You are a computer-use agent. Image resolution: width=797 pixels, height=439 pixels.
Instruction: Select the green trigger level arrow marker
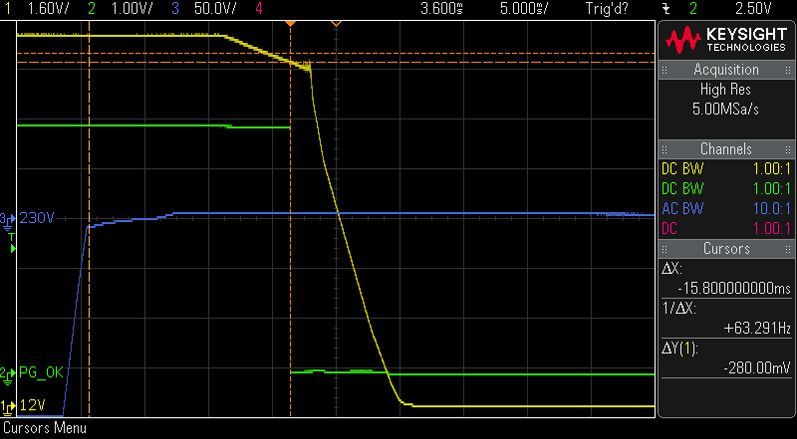[12, 249]
